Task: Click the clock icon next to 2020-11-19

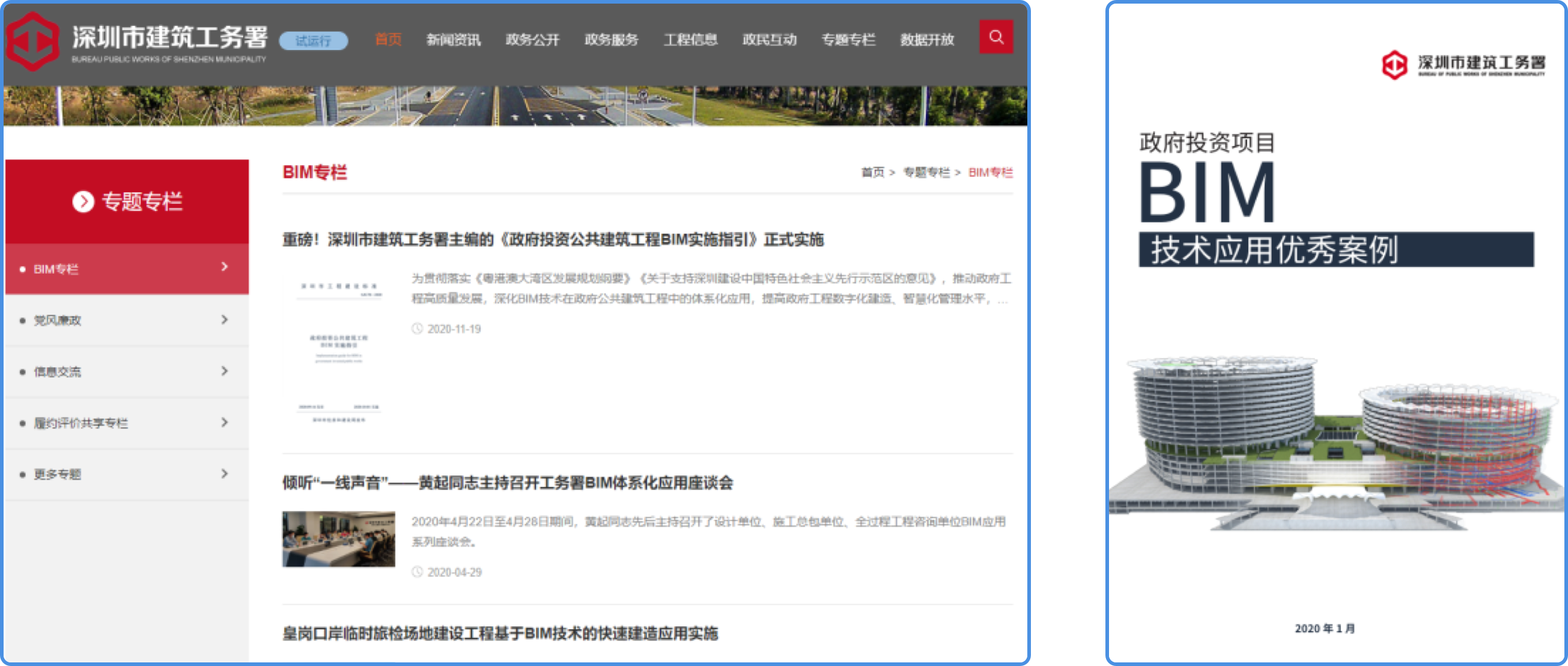Action: (417, 329)
